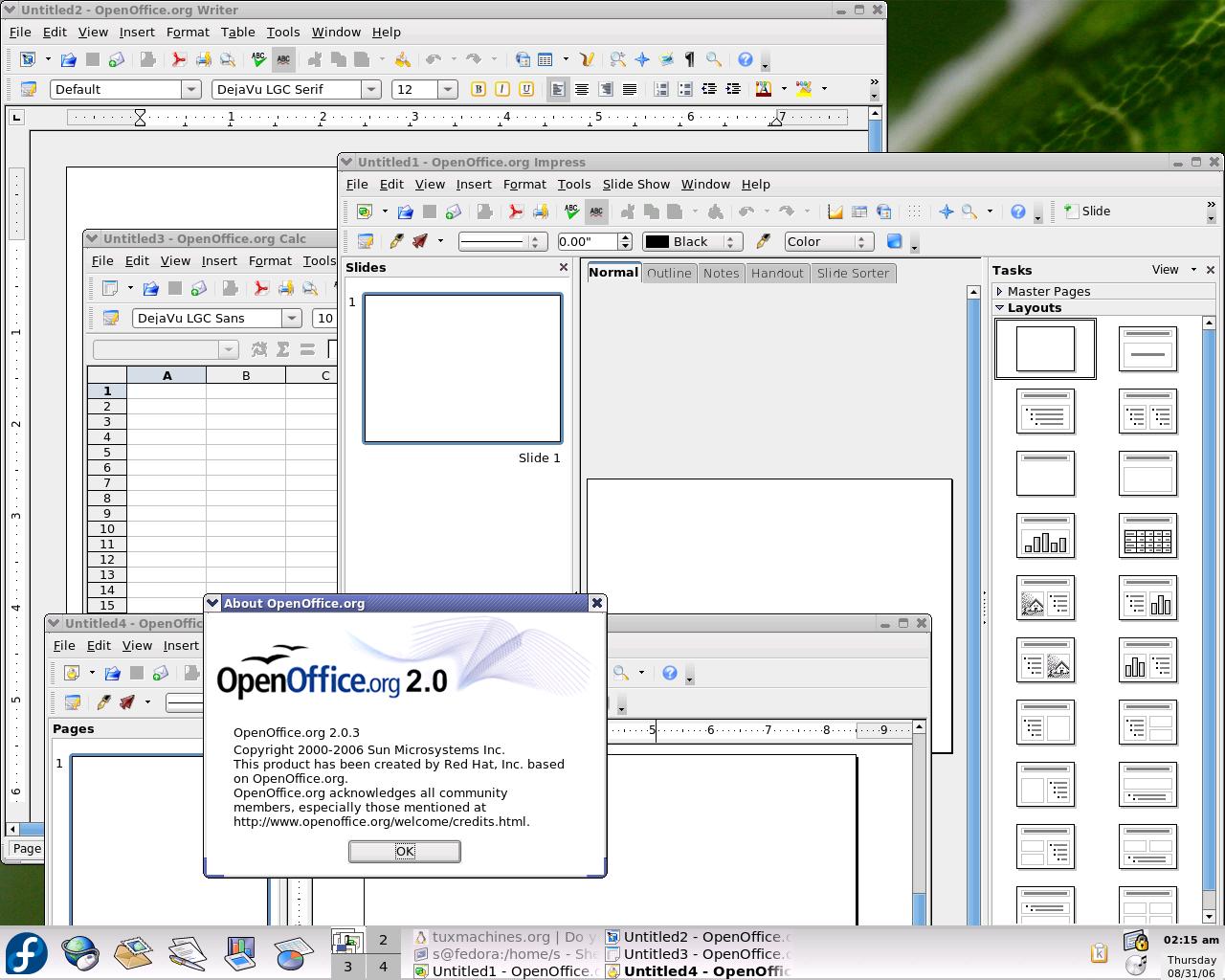This screenshot has width=1225, height=980.
Task: Click OK in About OpenOffice.org dialog
Action: click(405, 851)
